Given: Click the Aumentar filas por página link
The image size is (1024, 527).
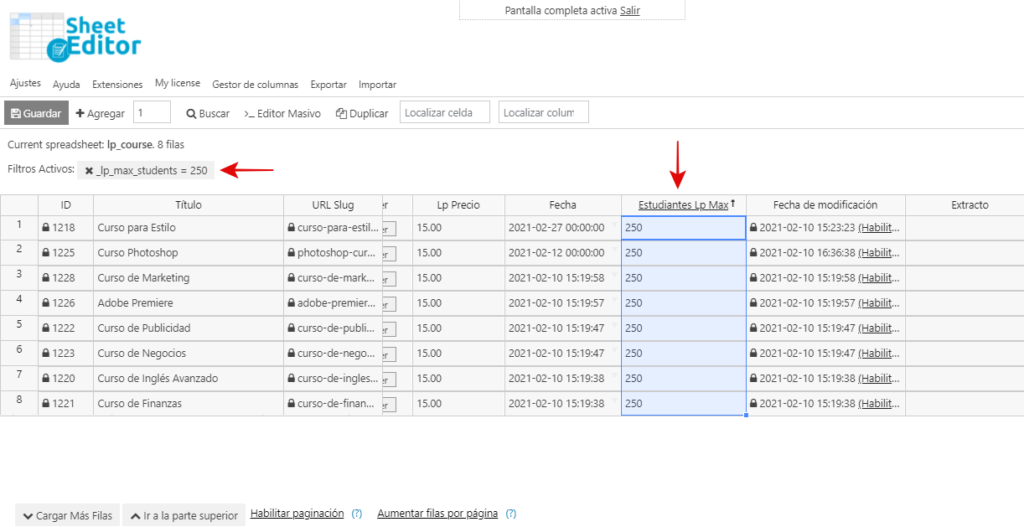Looking at the screenshot, I should (437, 514).
